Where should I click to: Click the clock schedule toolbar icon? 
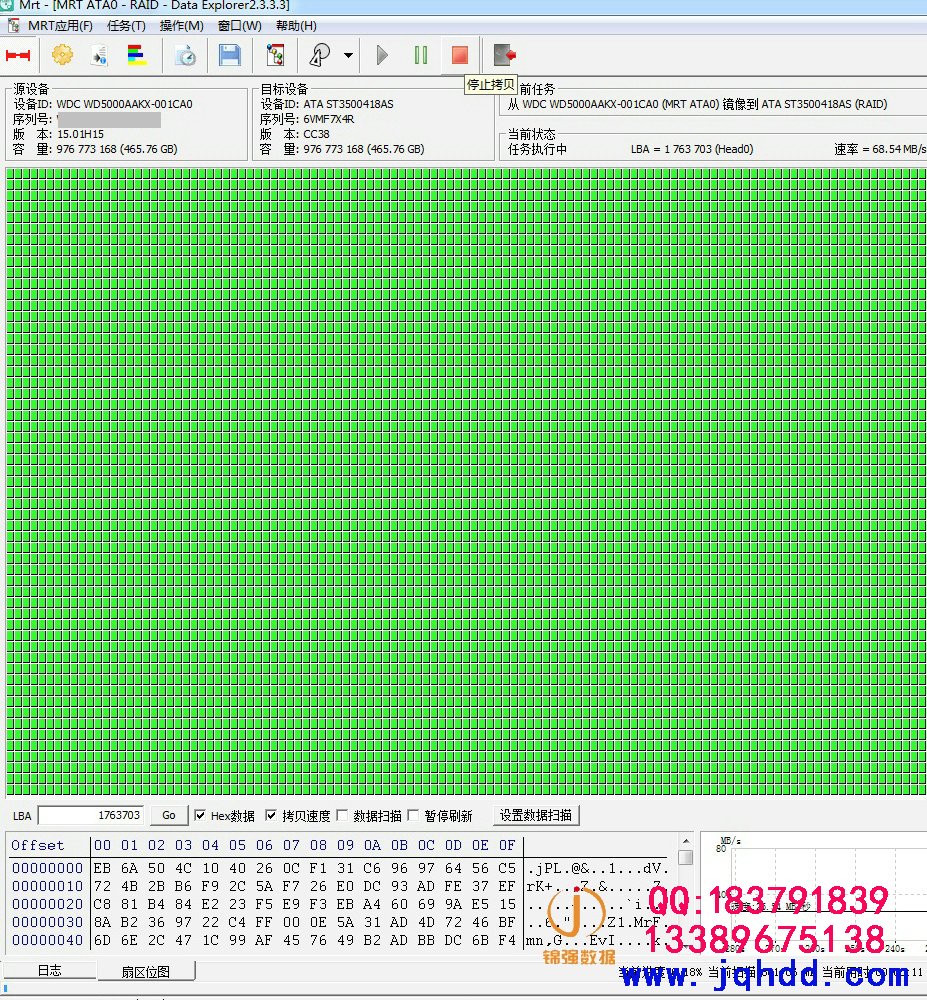(x=185, y=55)
